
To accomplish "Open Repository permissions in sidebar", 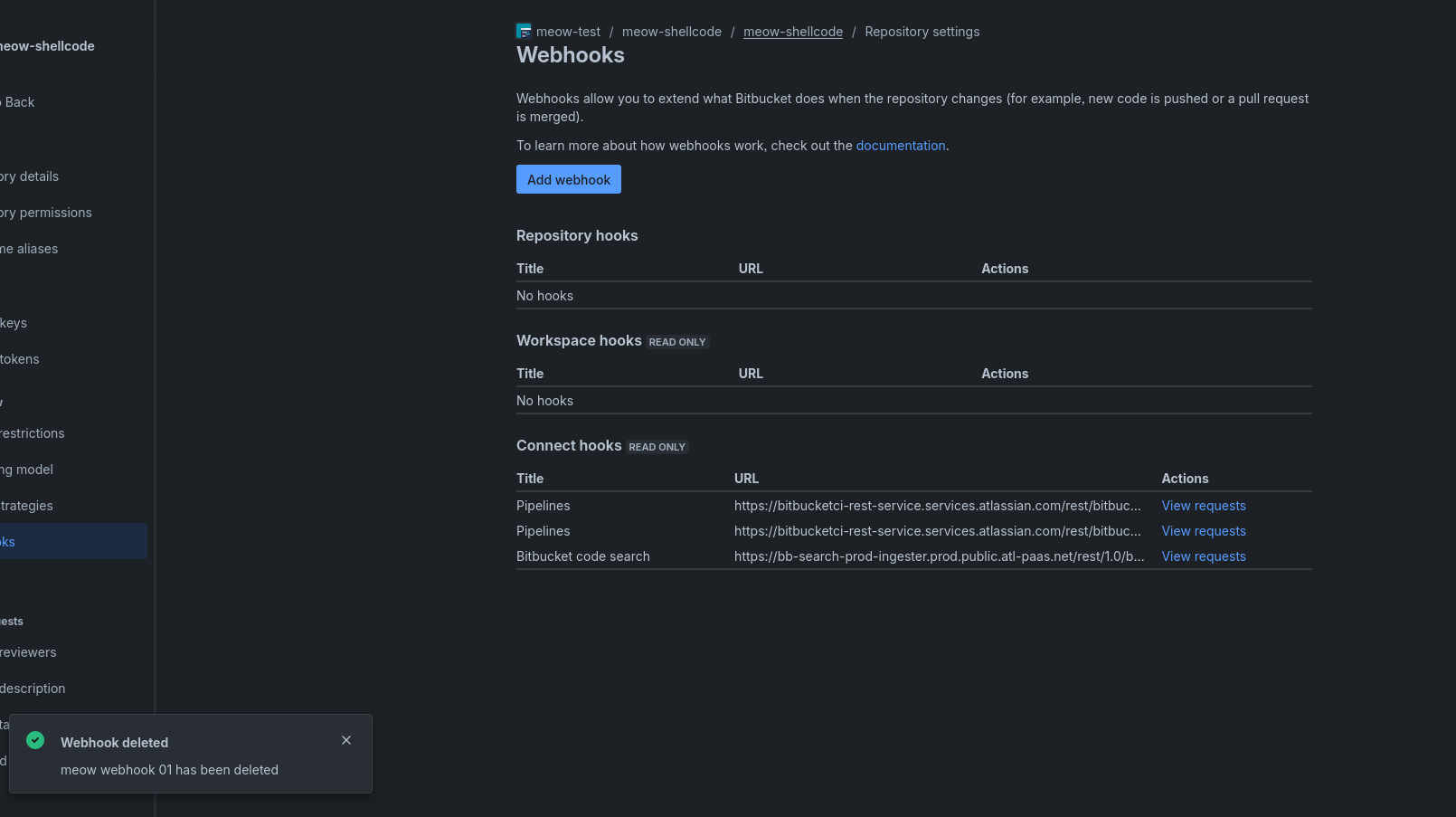I will 46,213.
